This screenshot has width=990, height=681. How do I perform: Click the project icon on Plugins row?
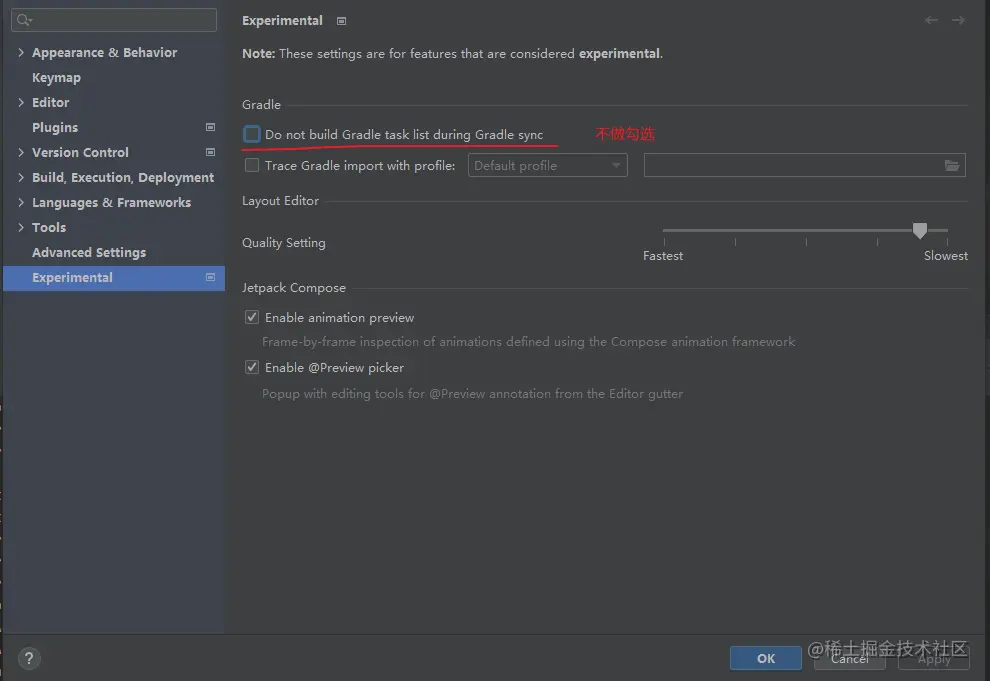click(x=210, y=127)
